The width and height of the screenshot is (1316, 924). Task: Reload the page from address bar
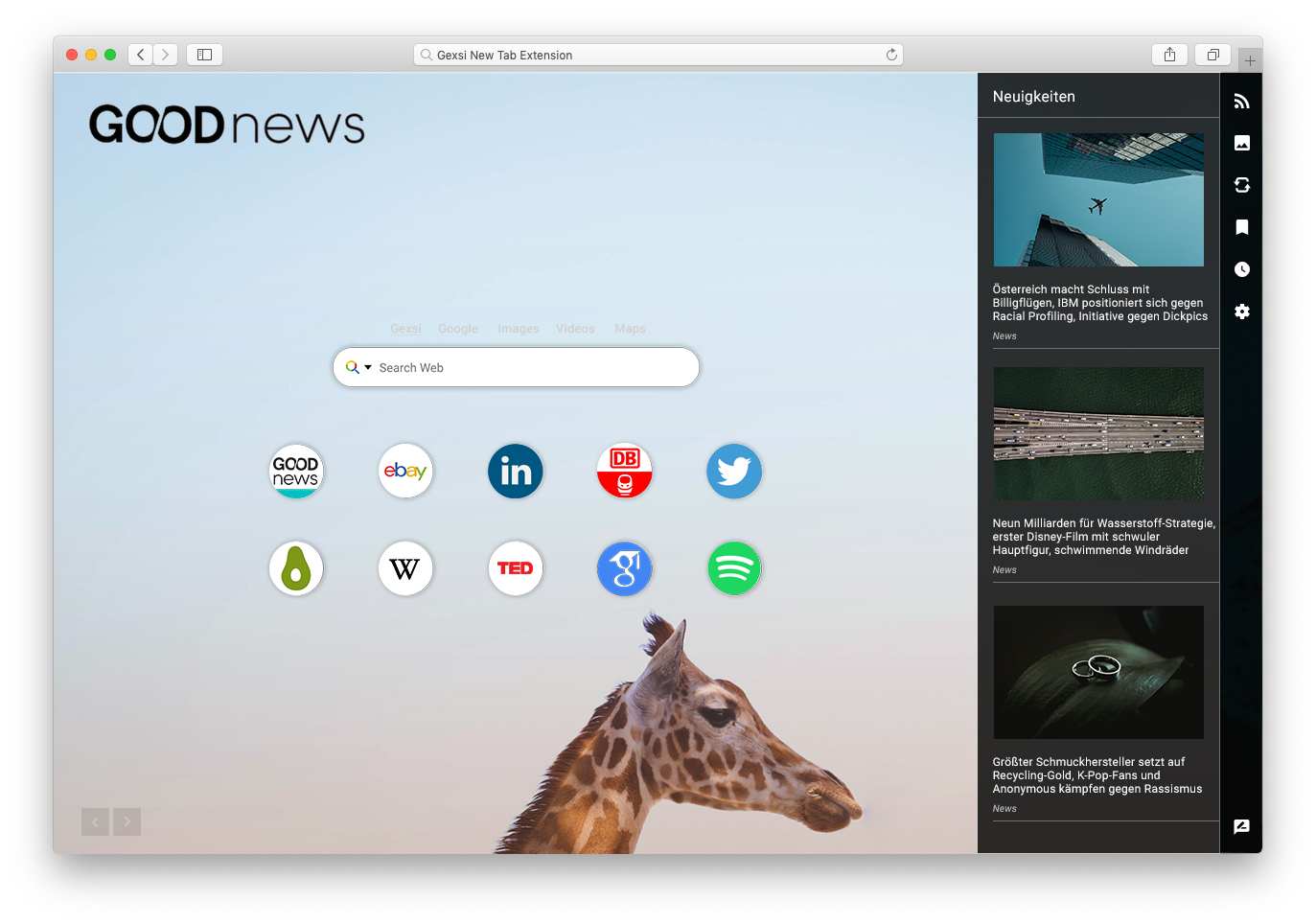click(x=891, y=55)
